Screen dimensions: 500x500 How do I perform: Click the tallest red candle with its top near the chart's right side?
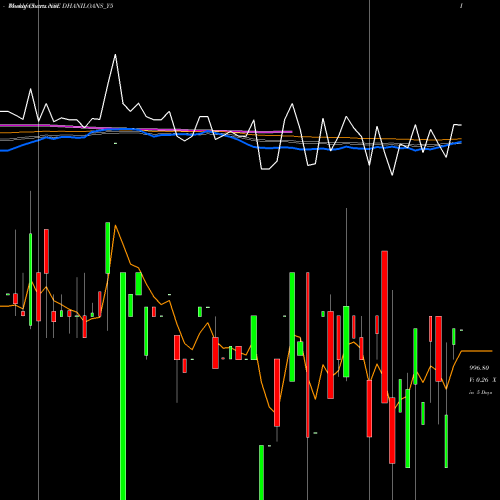point(384,327)
